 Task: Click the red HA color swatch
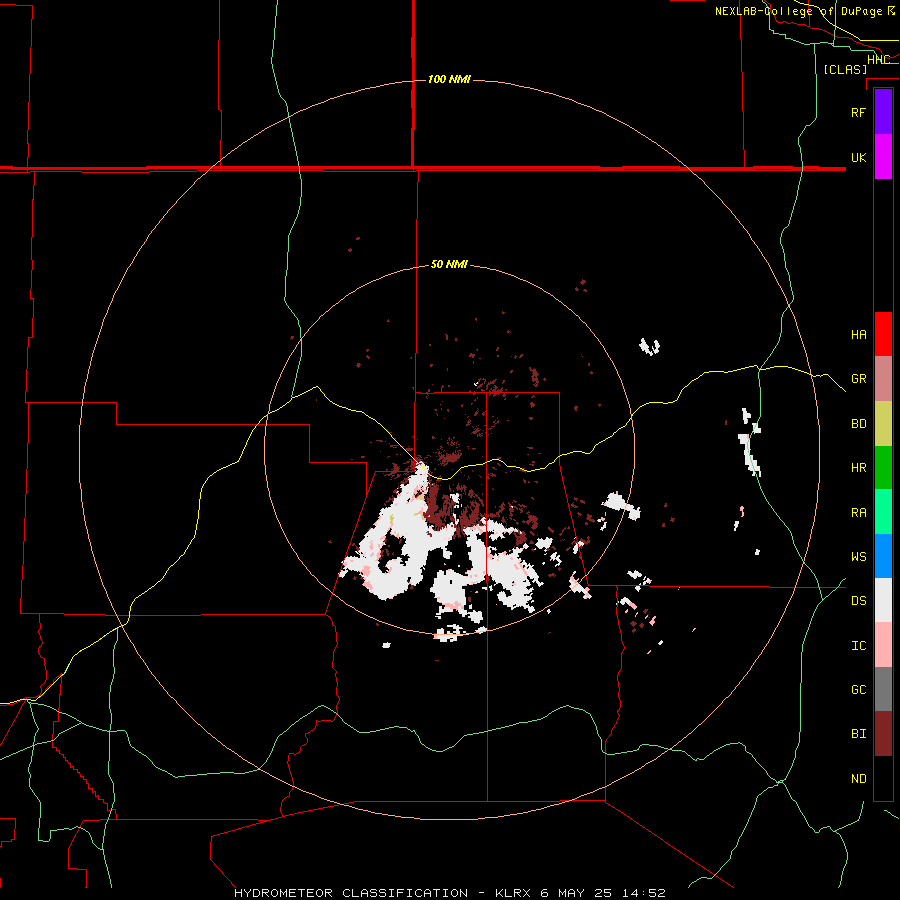(883, 334)
